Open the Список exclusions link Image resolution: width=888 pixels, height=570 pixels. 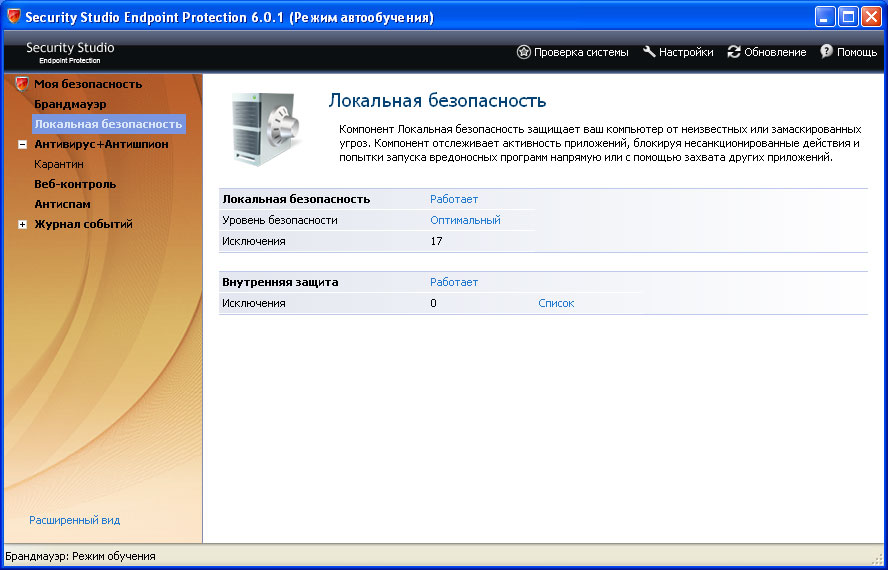[556, 303]
